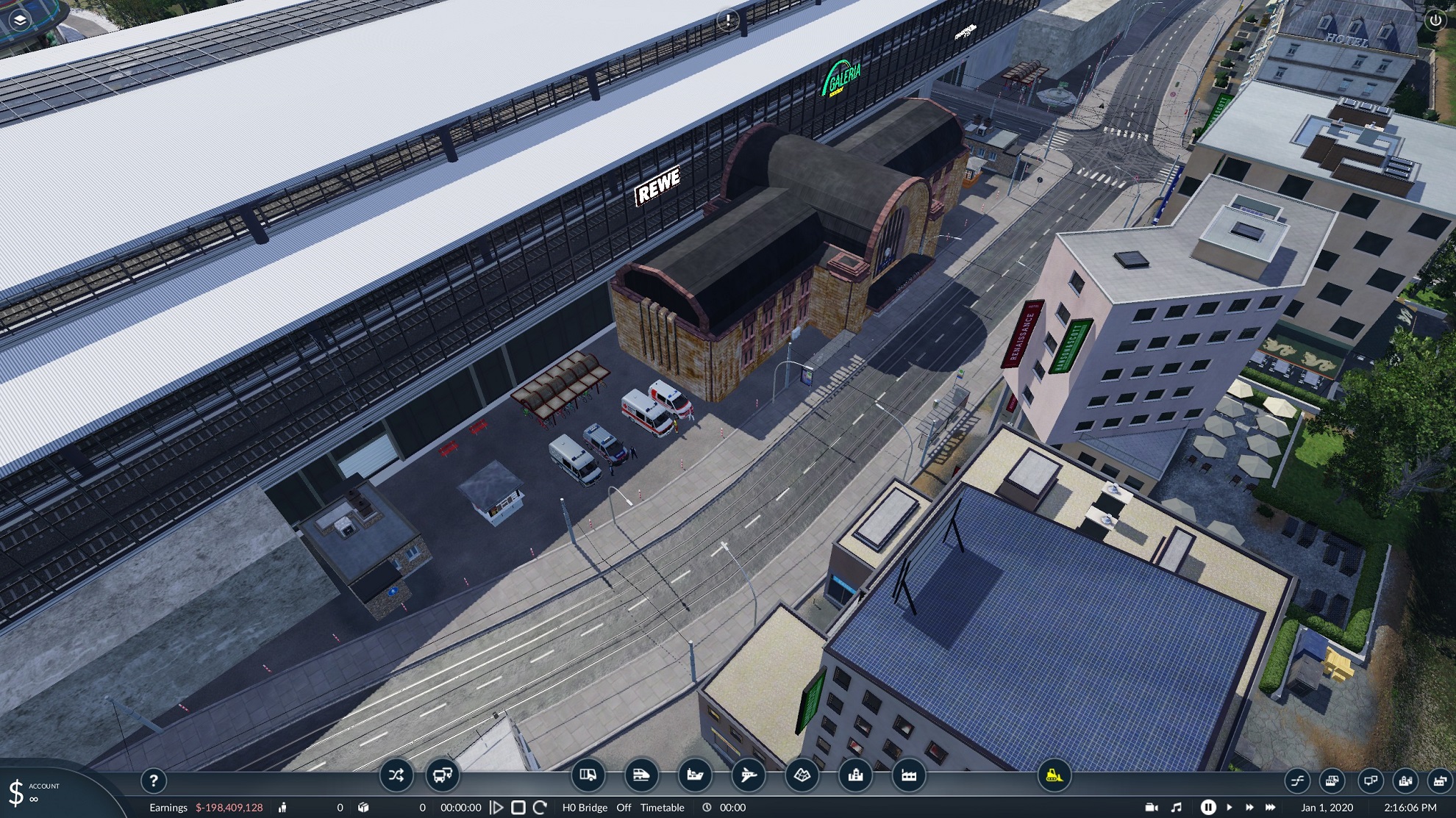Open the road construction menu
The width and height of the screenshot is (1456, 818).
(588, 775)
